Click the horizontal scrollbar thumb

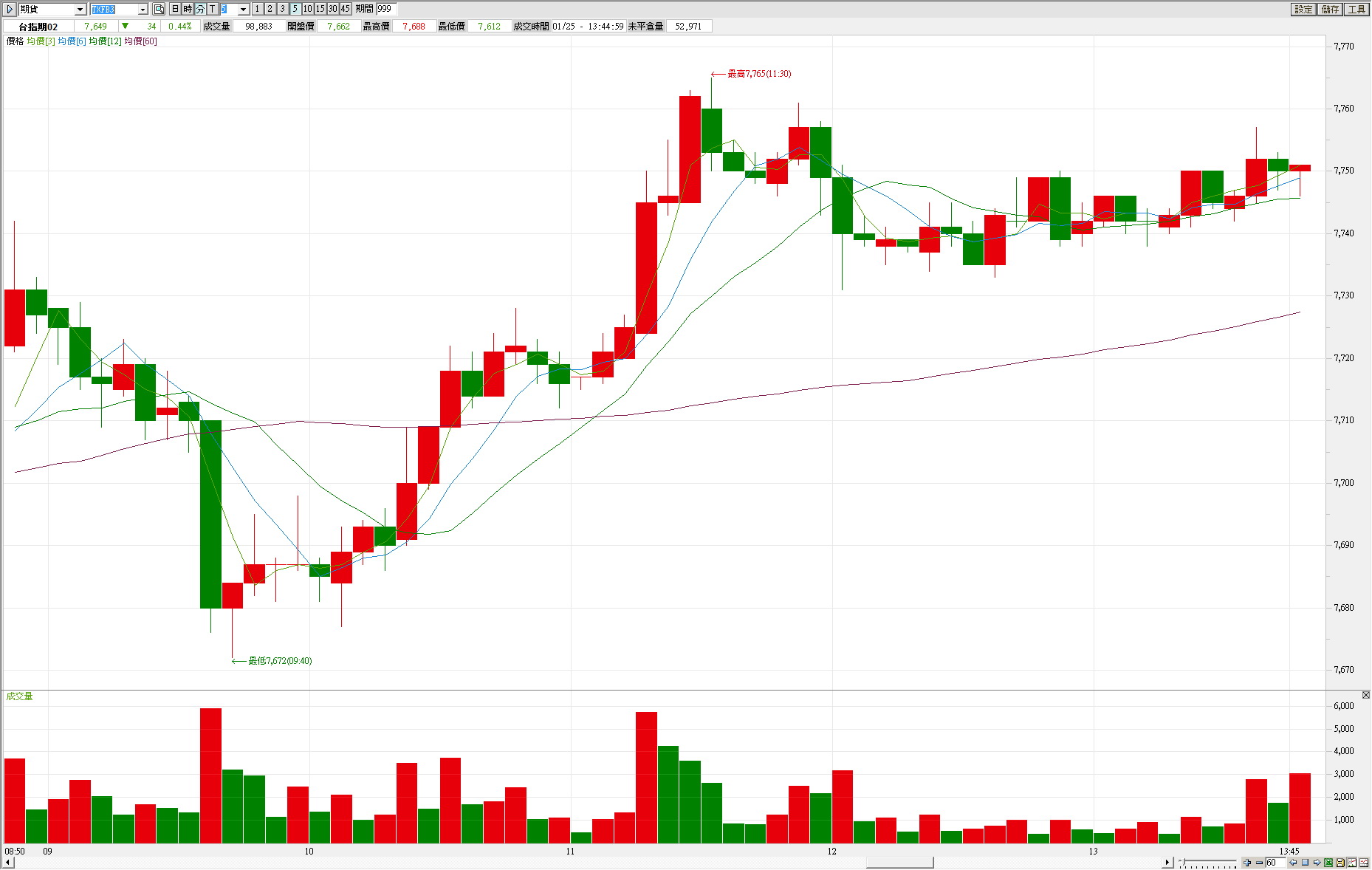coord(899,863)
